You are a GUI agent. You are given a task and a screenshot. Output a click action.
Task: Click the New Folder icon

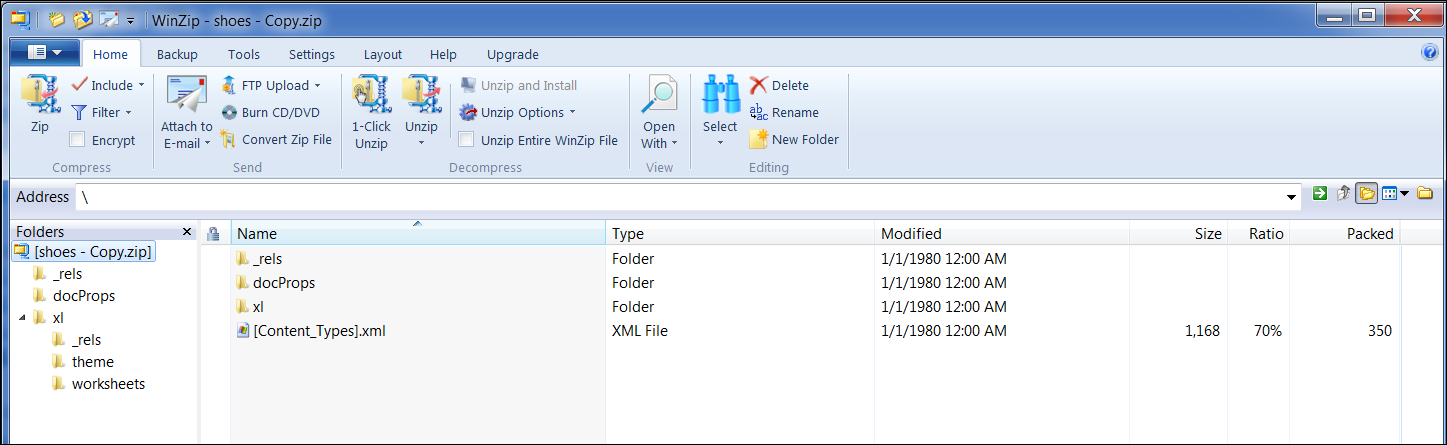click(x=759, y=140)
